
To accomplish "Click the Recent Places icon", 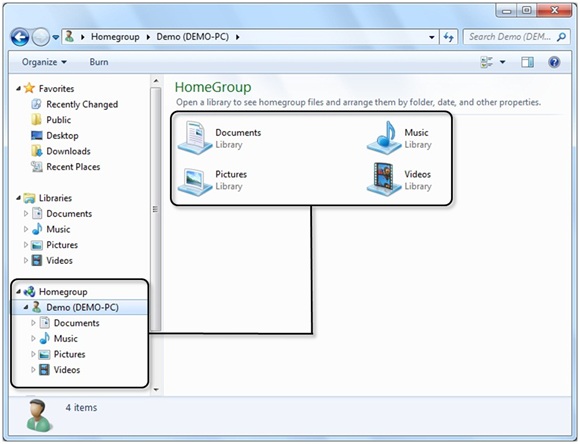I will click(37, 167).
